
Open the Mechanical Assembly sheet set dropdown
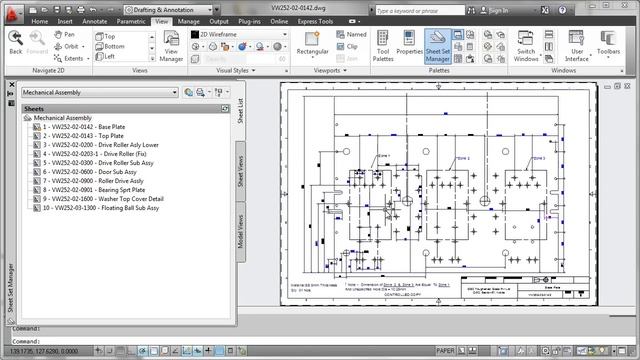[100, 93]
